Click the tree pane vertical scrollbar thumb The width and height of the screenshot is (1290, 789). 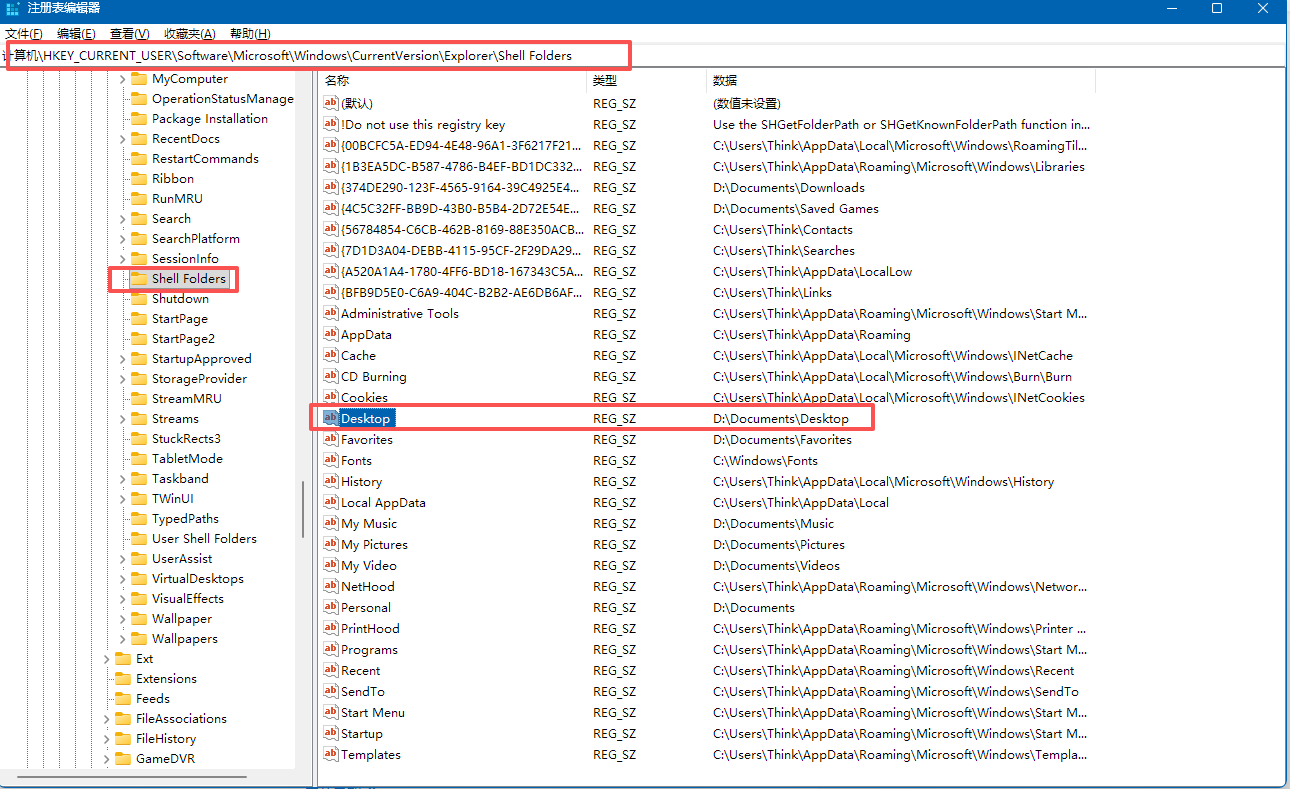[303, 510]
